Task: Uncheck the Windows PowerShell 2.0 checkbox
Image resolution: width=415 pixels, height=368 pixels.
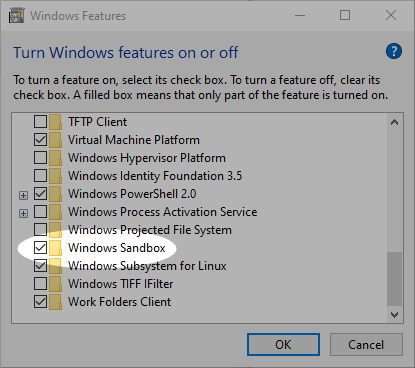Action: point(40,194)
